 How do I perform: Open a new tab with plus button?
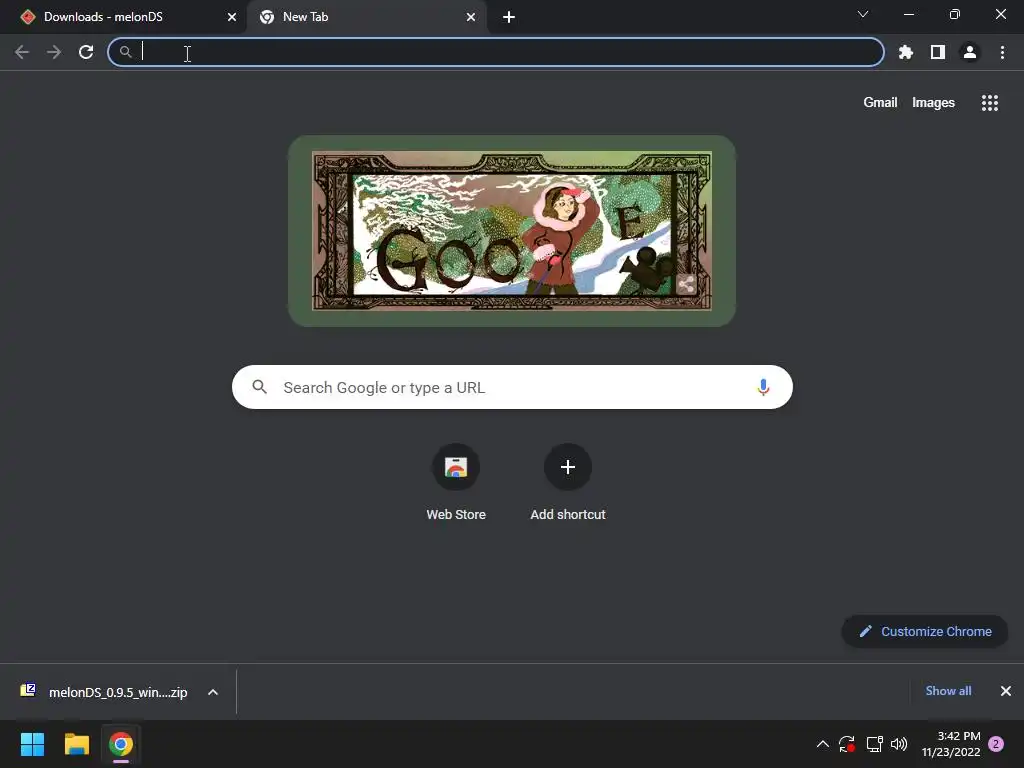click(x=509, y=17)
